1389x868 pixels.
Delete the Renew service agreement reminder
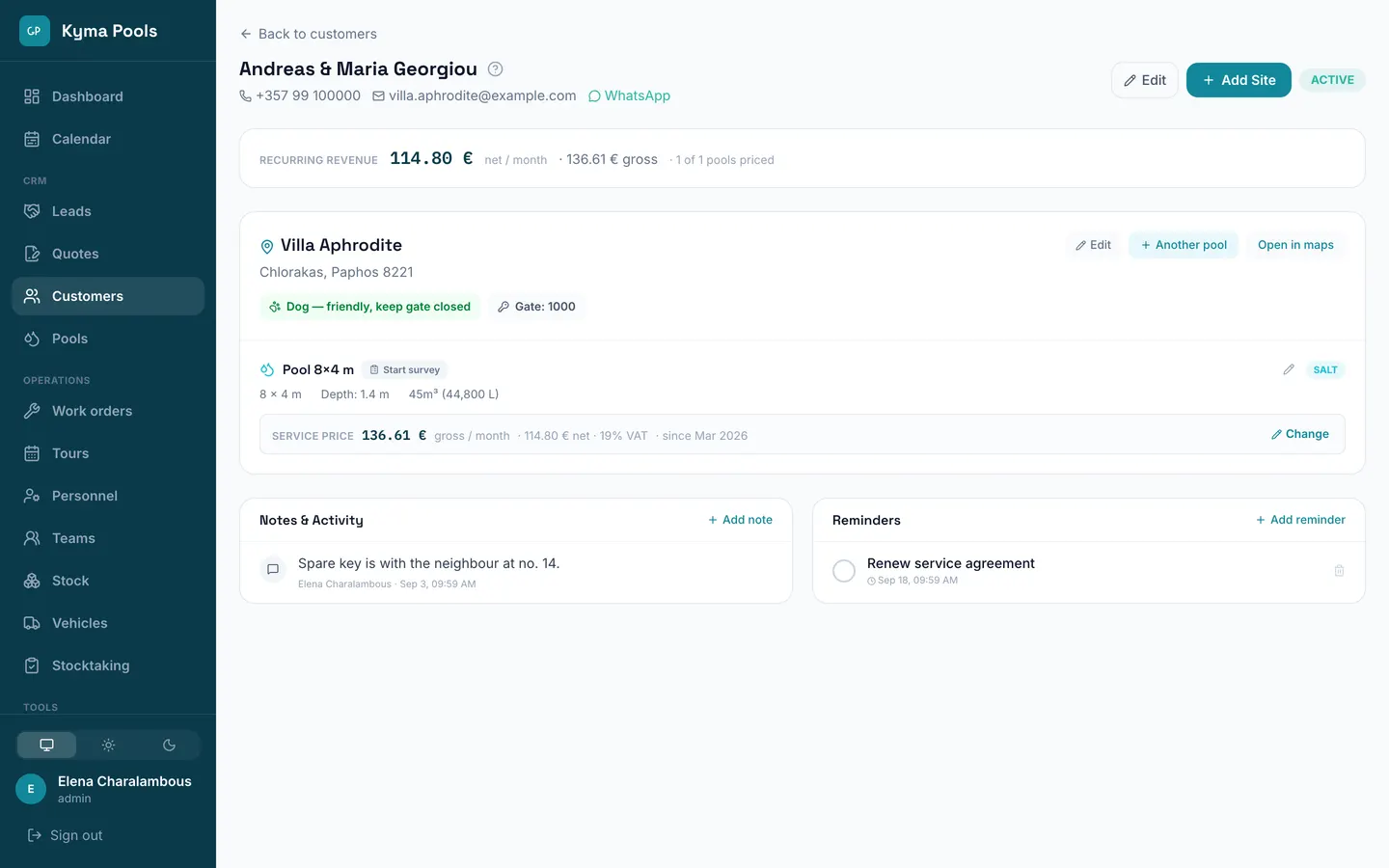tap(1339, 571)
